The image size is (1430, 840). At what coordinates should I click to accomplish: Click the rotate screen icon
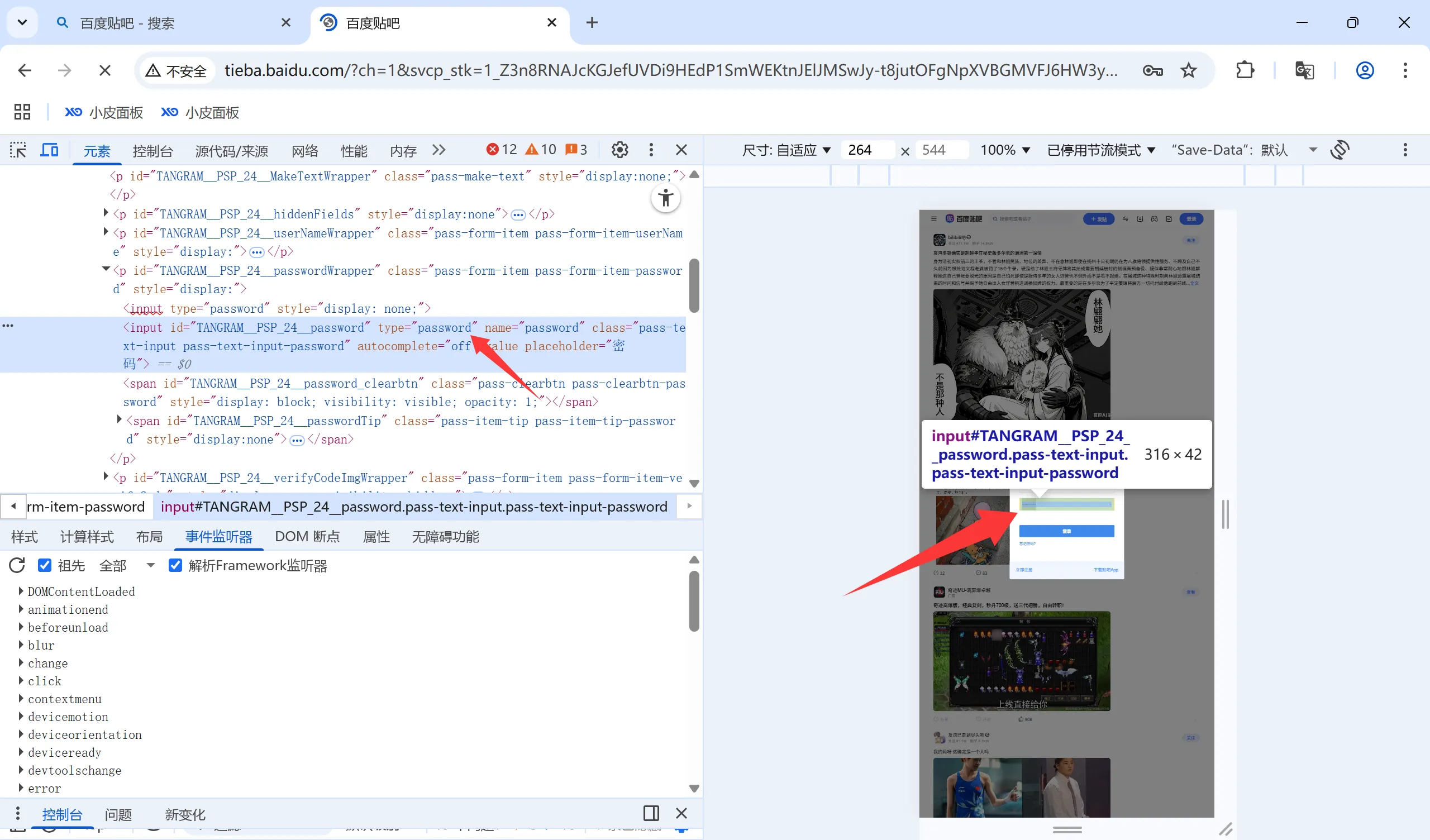(1339, 150)
